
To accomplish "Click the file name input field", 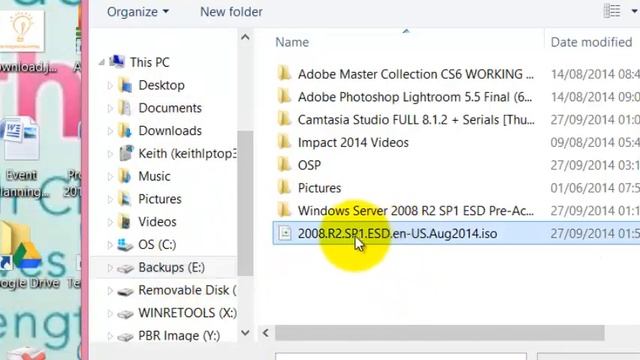I will tap(401, 357).
